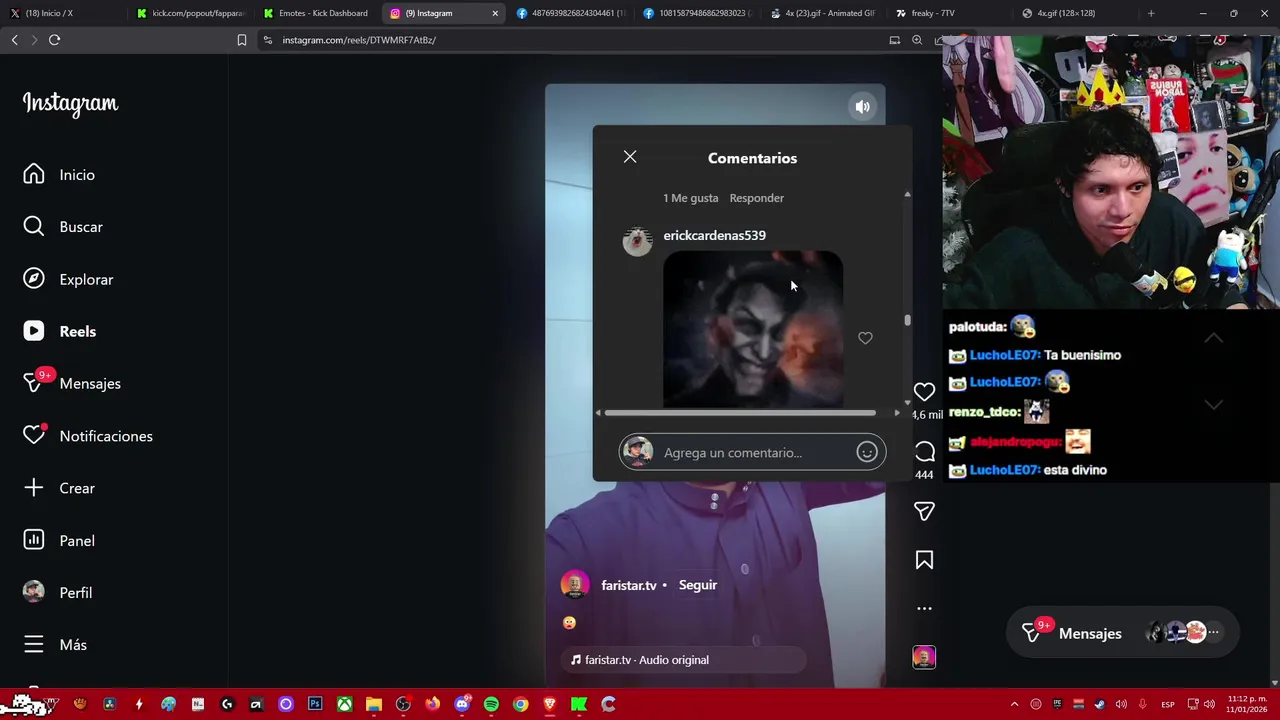This screenshot has width=1280, height=720.
Task: Open emoji picker in comment box
Action: point(867,453)
